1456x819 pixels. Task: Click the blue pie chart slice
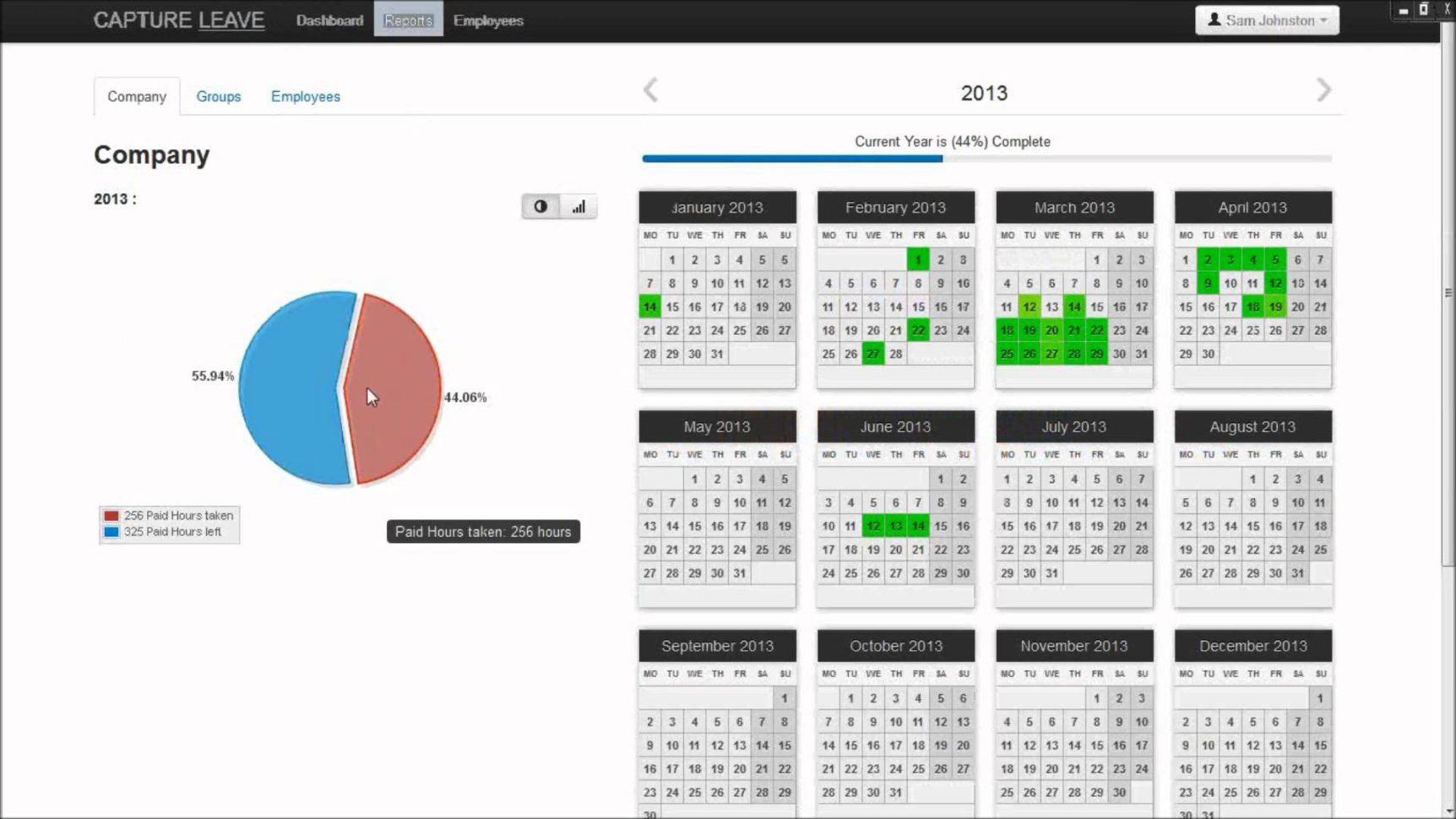291,388
